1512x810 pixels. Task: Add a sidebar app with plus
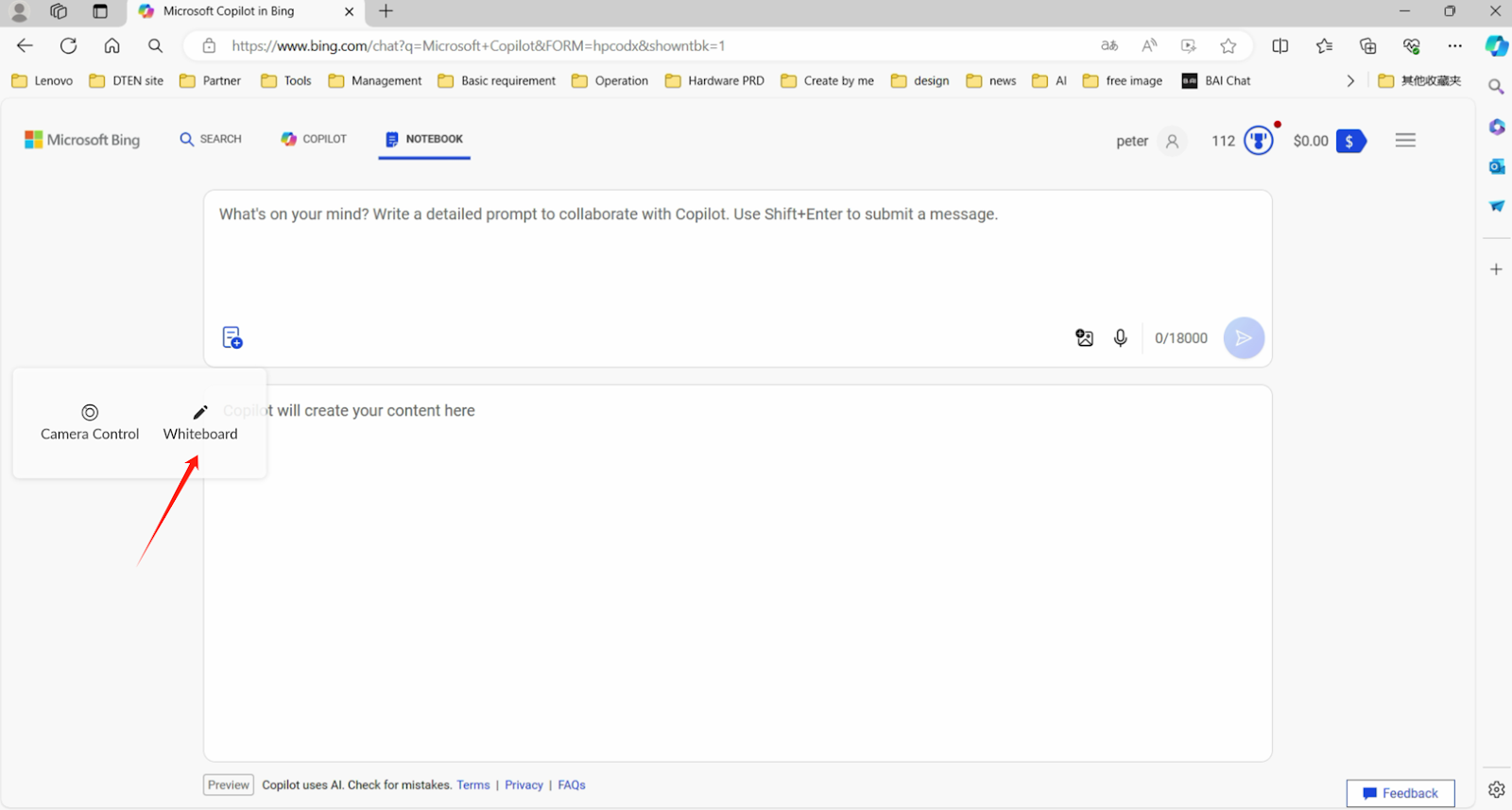[x=1496, y=269]
